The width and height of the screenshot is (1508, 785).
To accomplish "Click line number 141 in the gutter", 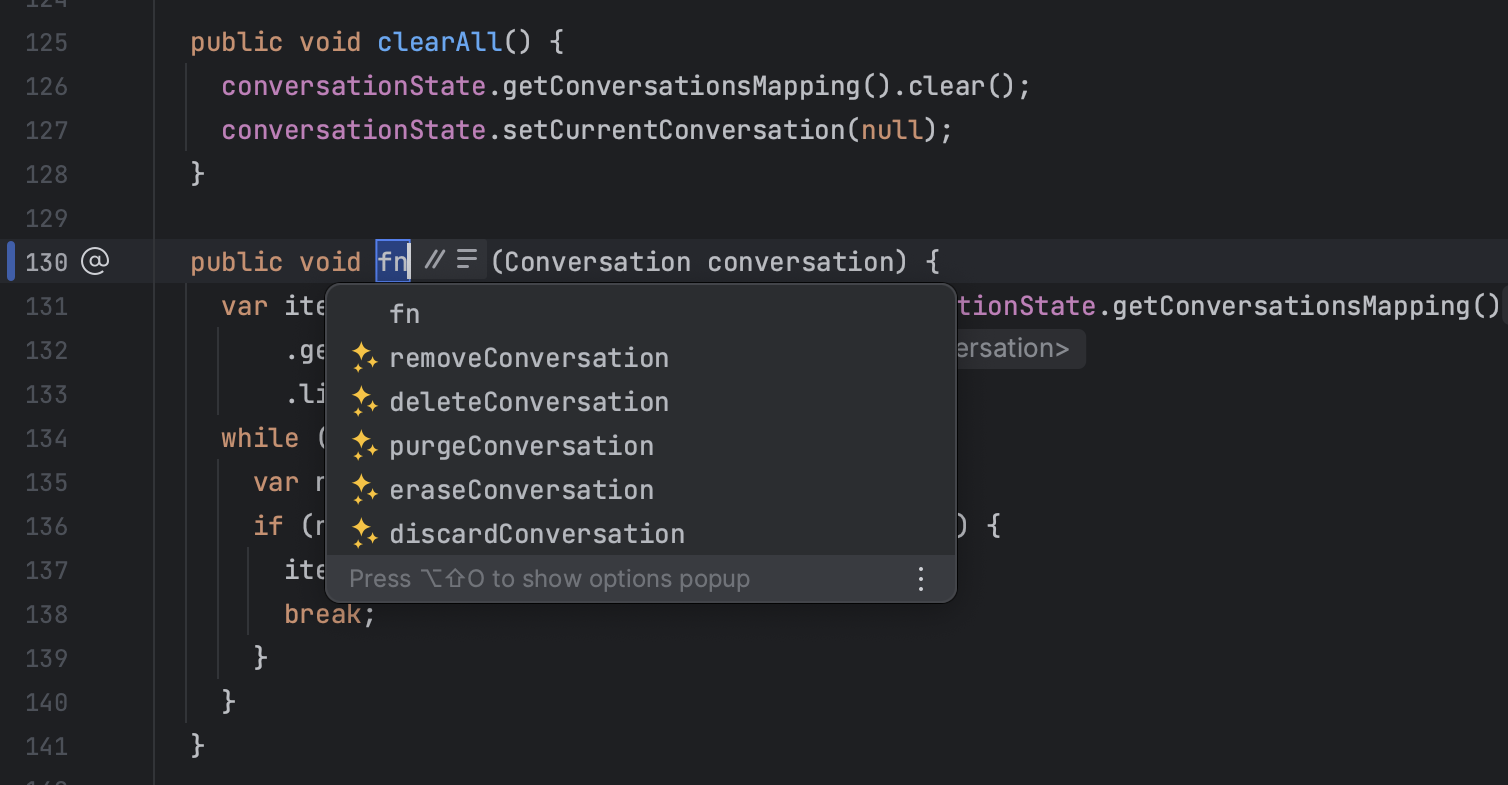I will 46,746.
